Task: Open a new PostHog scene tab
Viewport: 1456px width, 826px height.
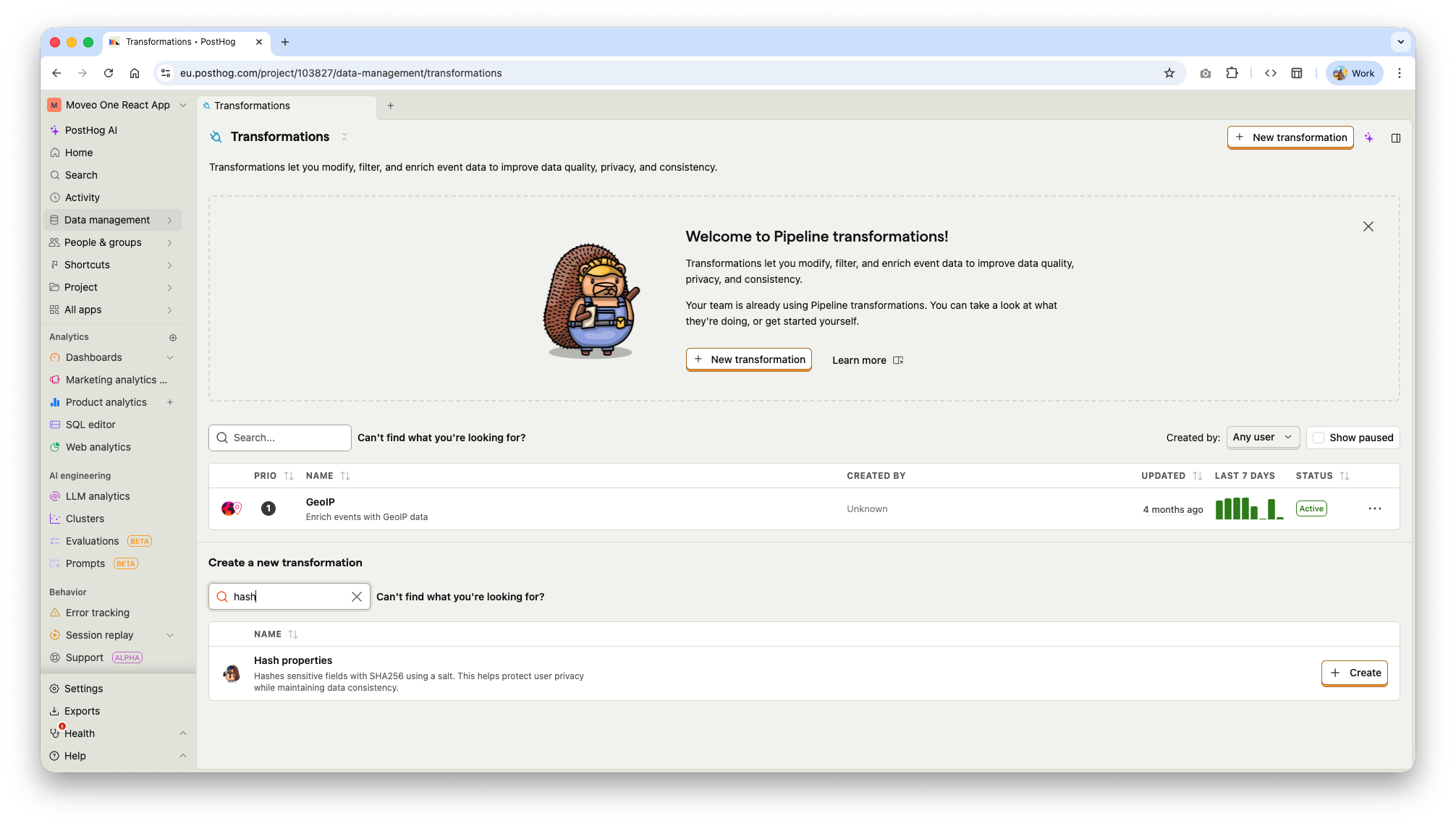Action: (x=391, y=106)
